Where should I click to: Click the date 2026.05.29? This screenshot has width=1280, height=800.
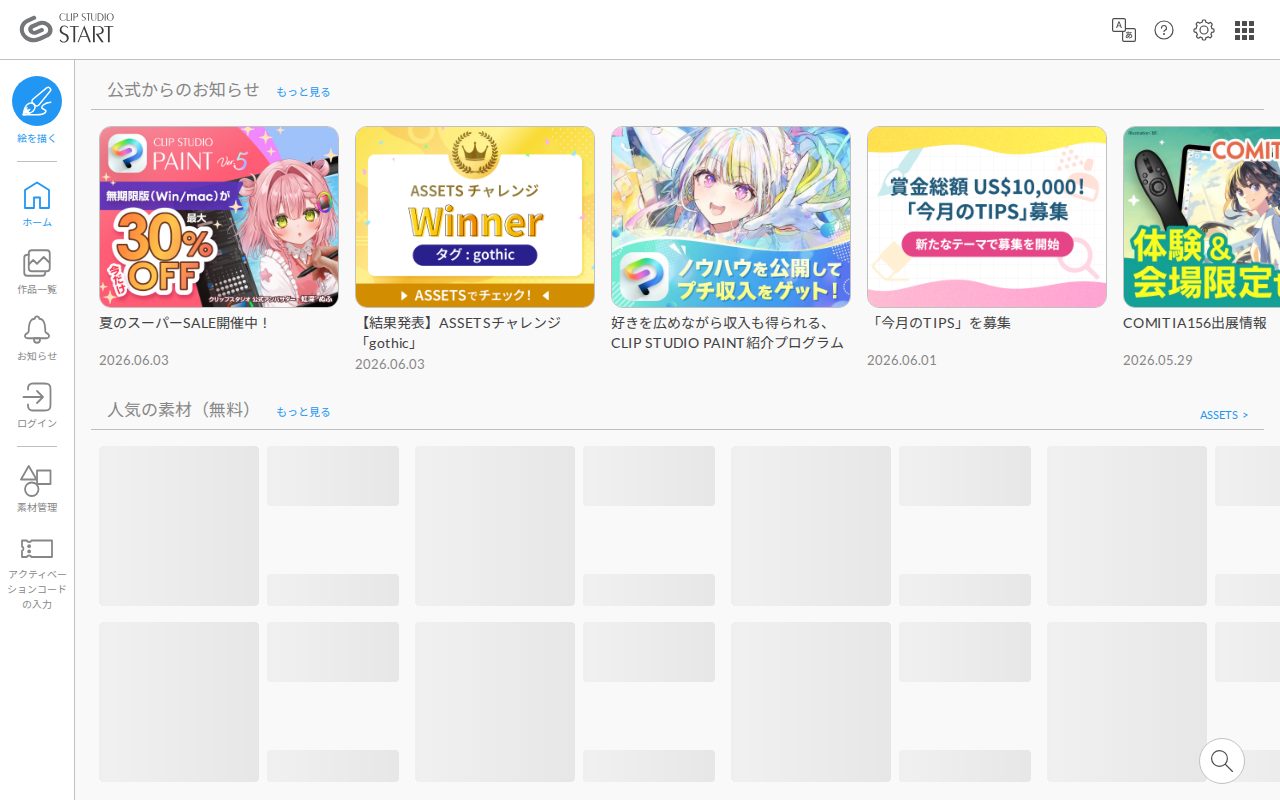coord(1158,360)
